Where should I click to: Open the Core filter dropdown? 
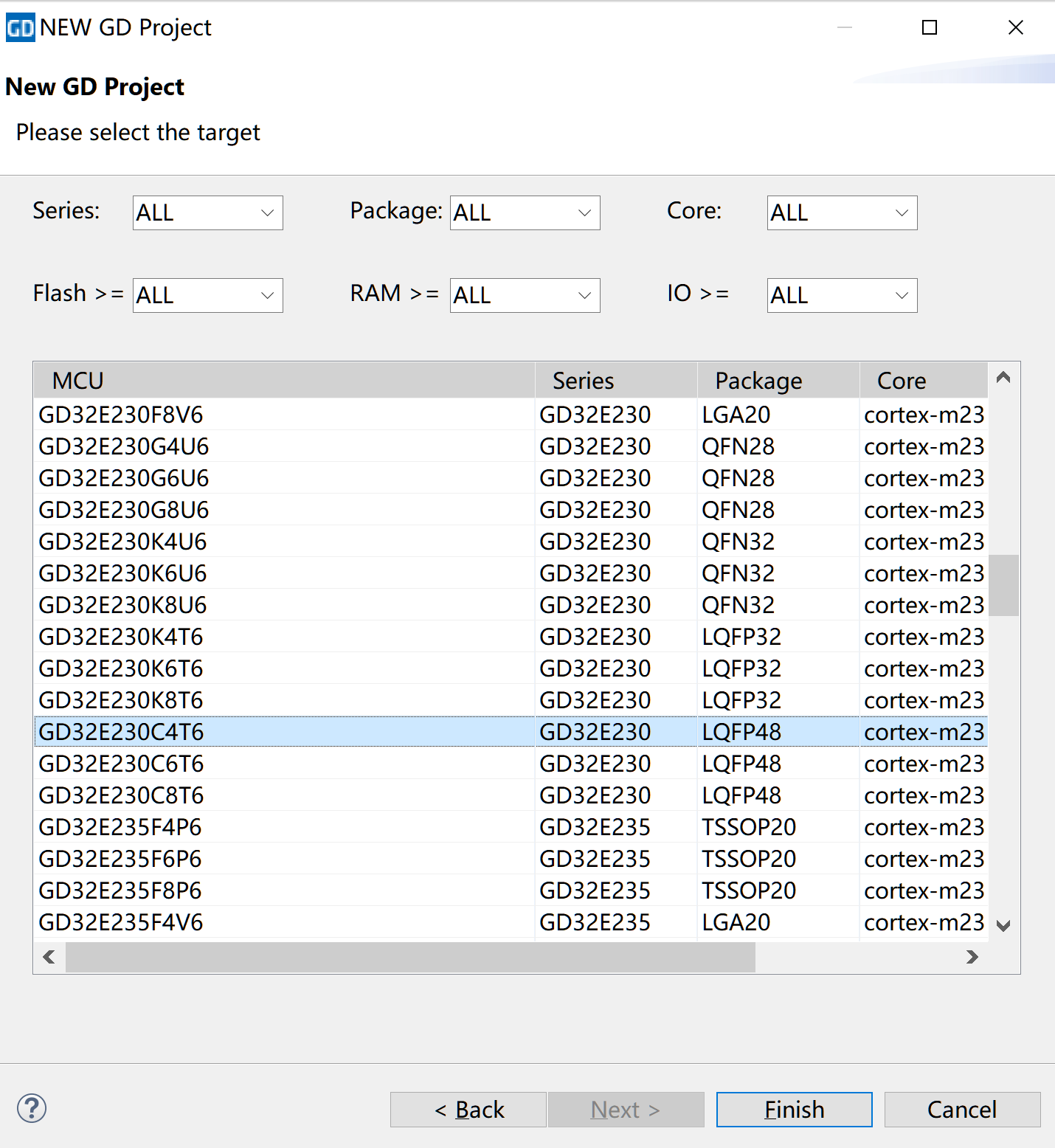[x=842, y=212]
